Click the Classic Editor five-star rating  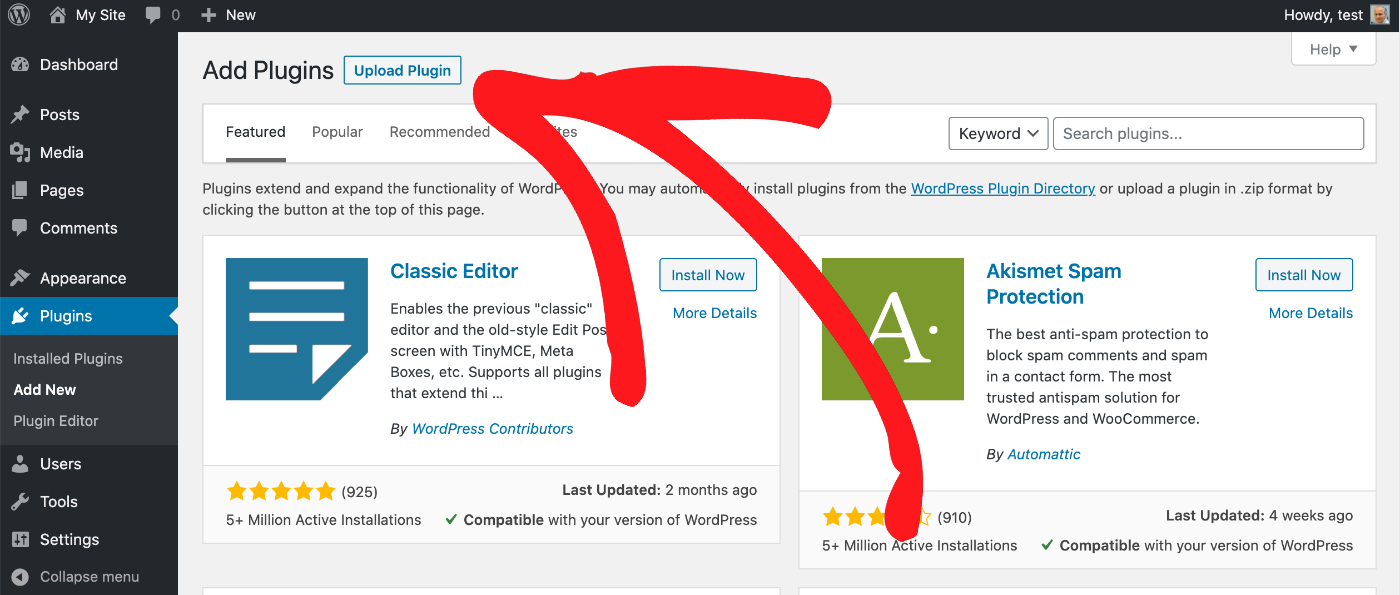tap(281, 491)
